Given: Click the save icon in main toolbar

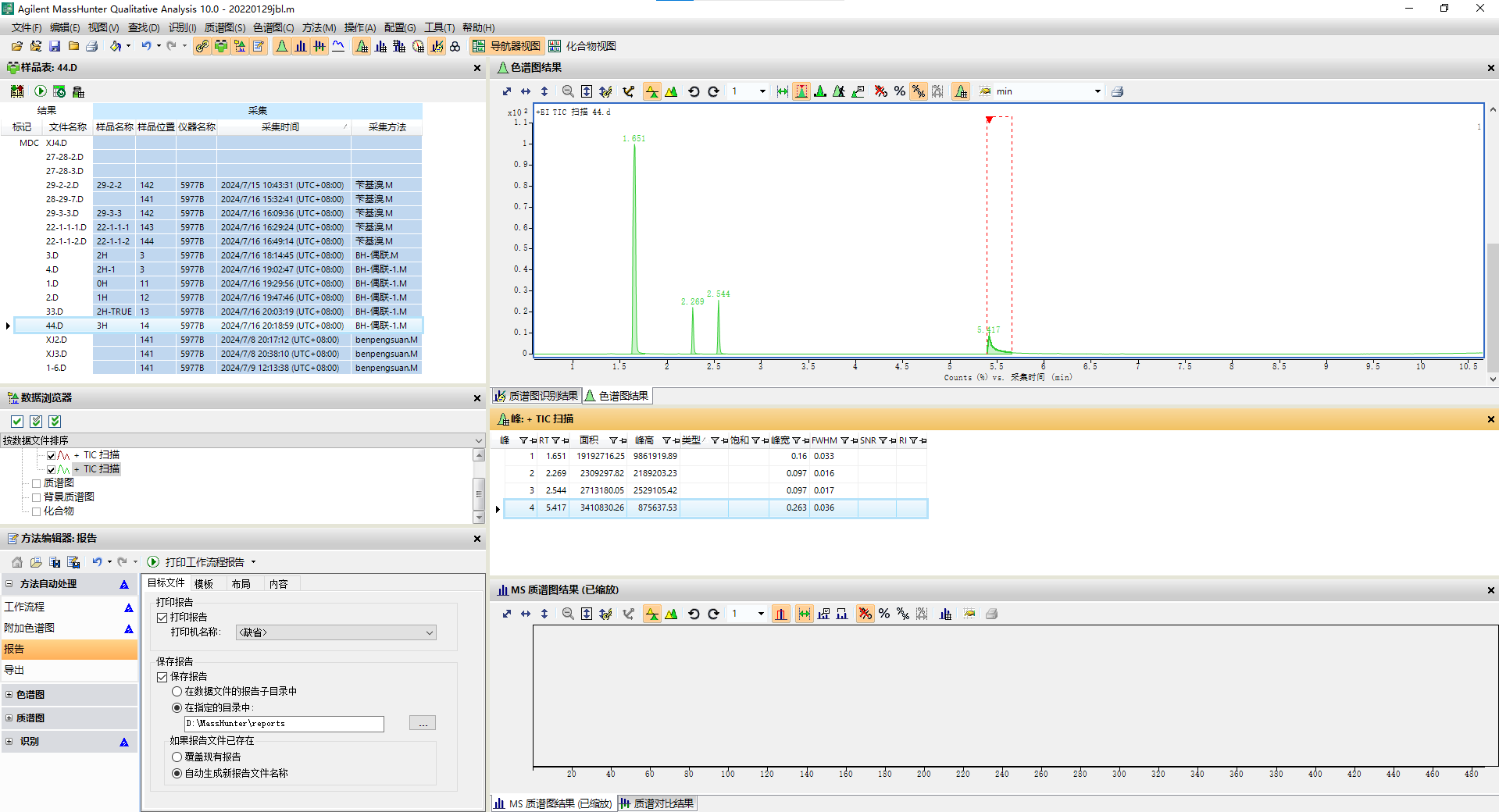Looking at the screenshot, I should pyautogui.click(x=55, y=47).
